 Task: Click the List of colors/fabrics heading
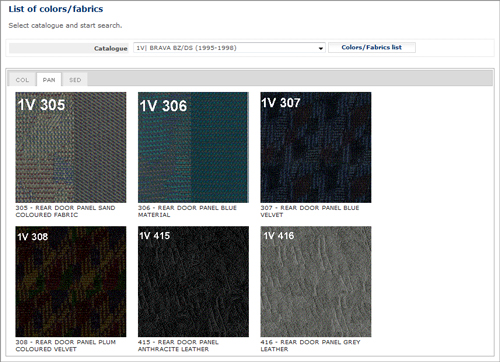(56, 9)
